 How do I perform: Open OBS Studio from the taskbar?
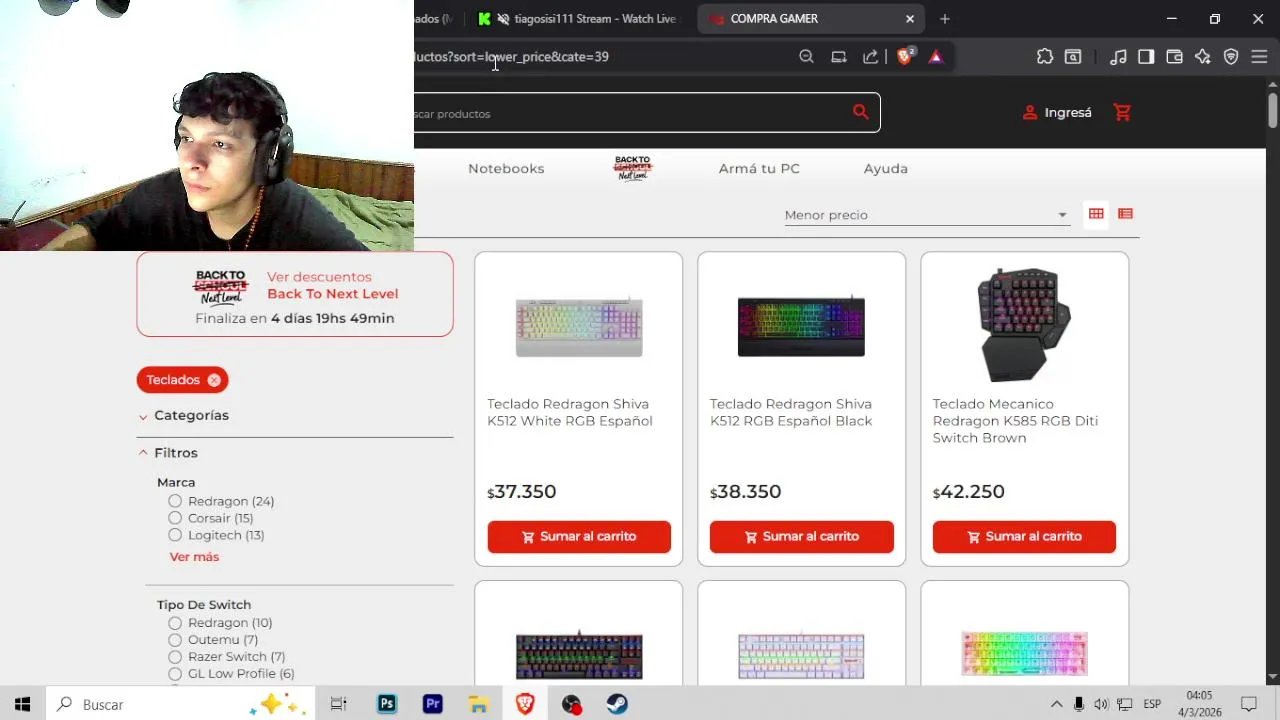pos(571,704)
